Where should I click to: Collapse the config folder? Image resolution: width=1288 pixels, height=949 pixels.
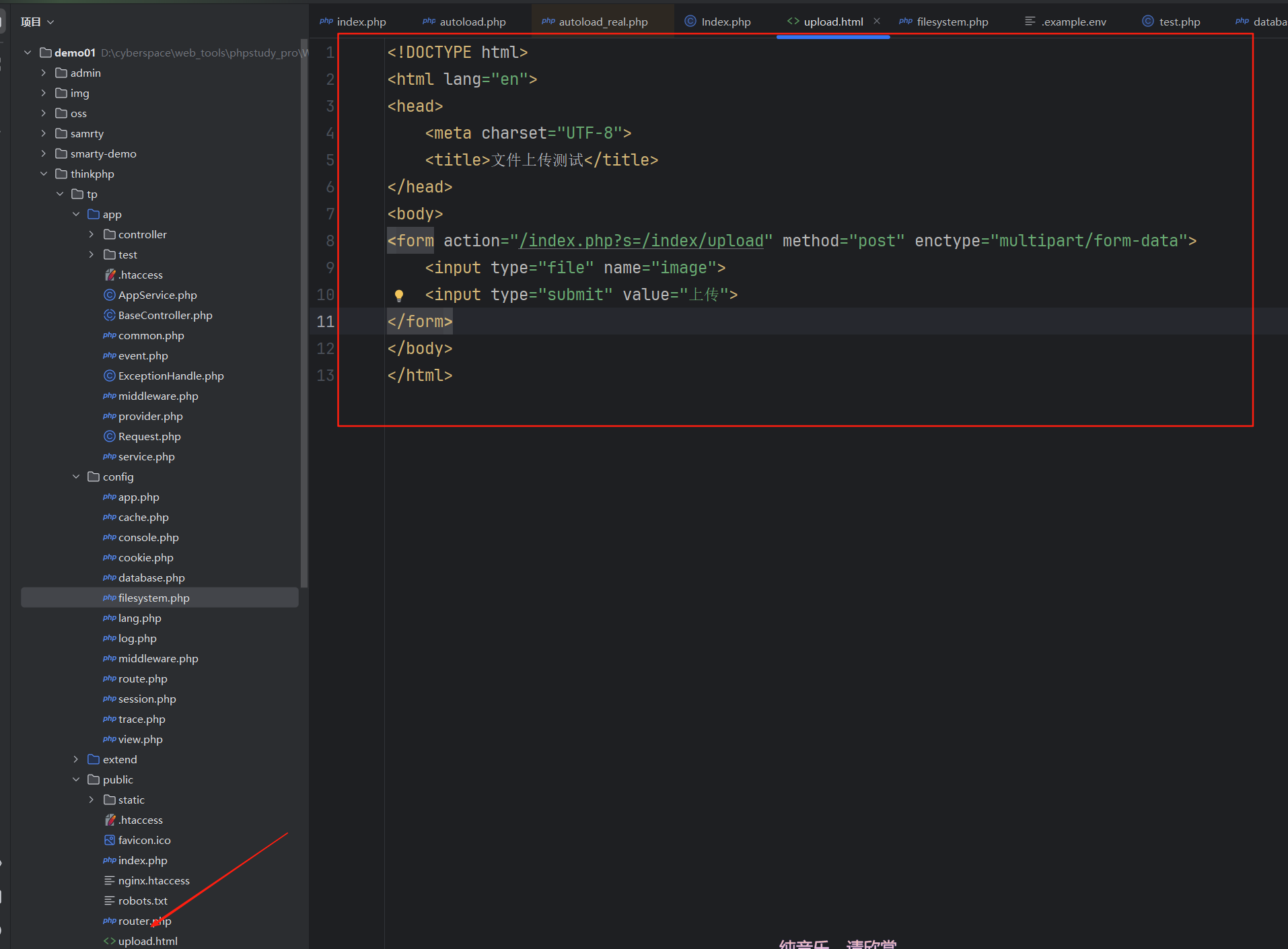[76, 477]
